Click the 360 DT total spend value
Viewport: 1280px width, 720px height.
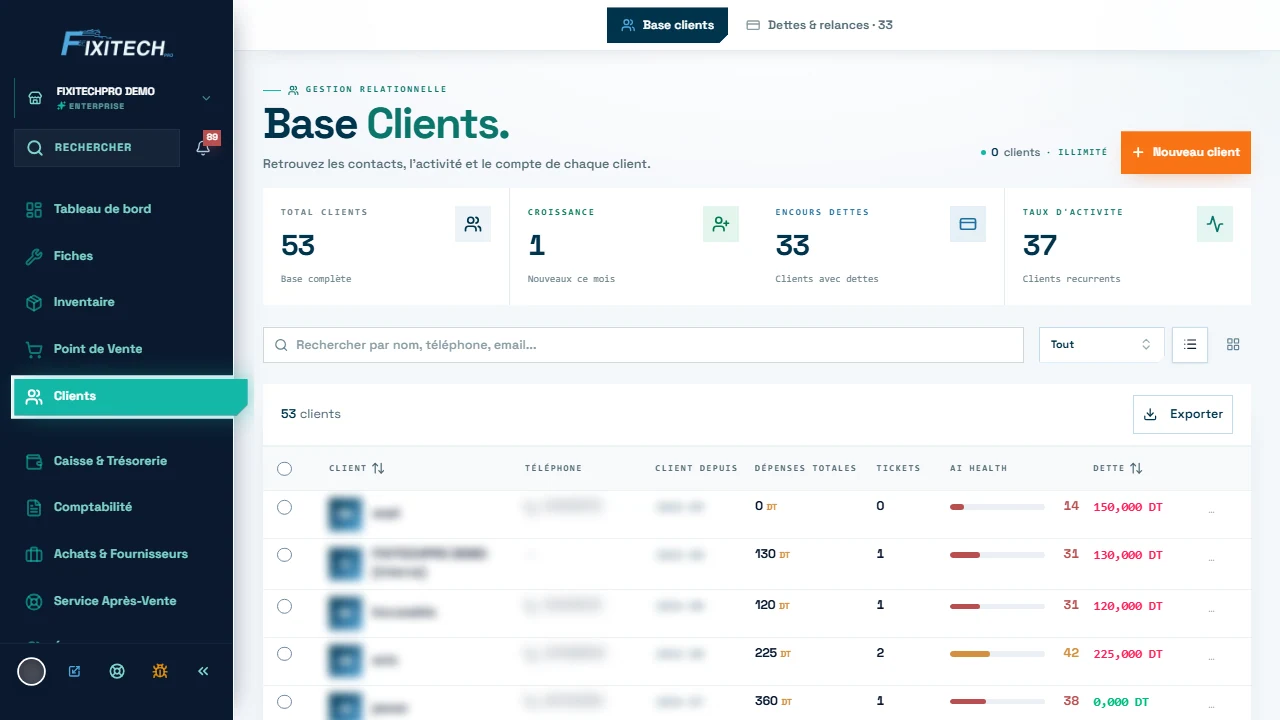pos(772,701)
